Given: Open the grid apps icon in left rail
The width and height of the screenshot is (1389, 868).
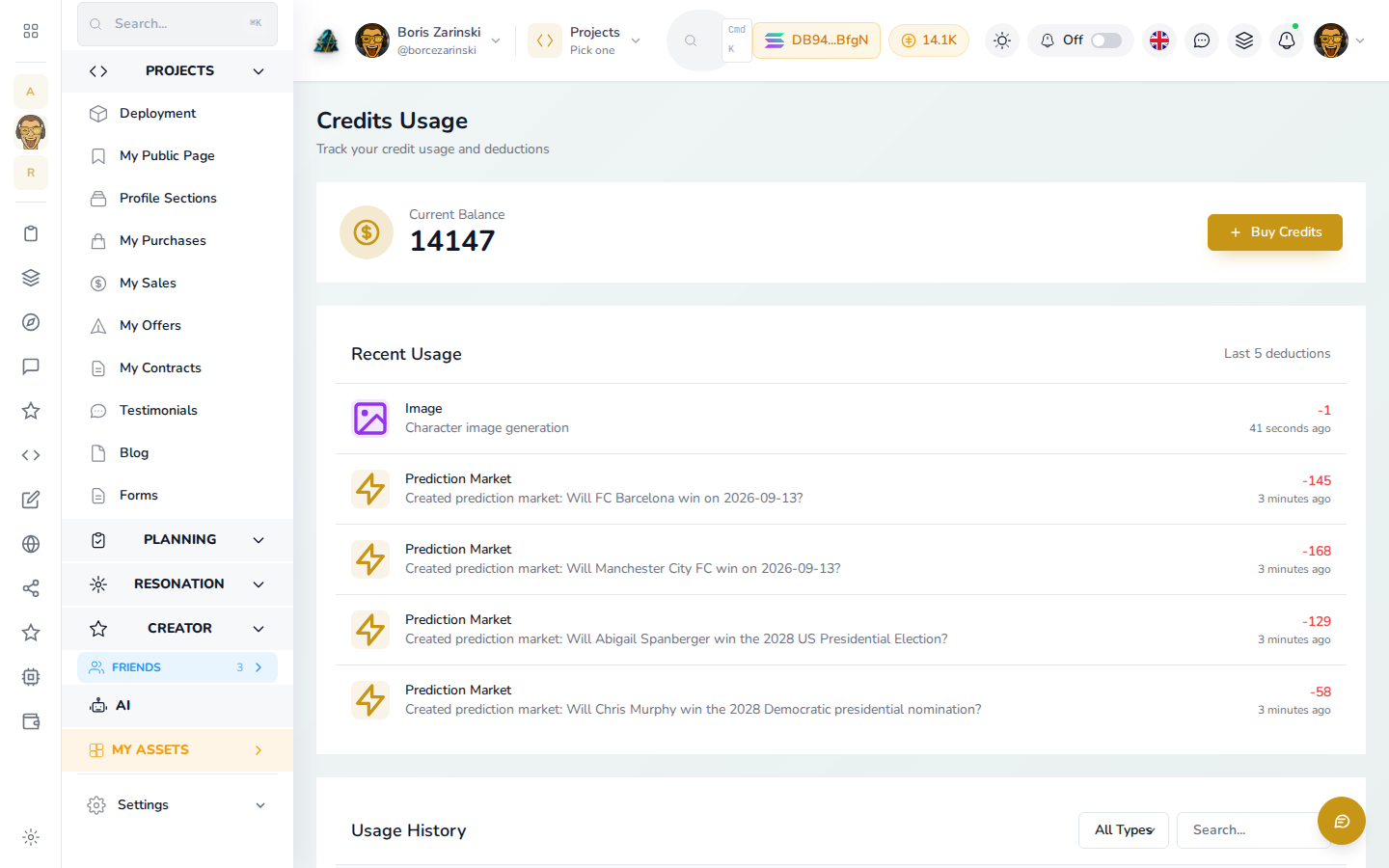Looking at the screenshot, I should point(31,31).
